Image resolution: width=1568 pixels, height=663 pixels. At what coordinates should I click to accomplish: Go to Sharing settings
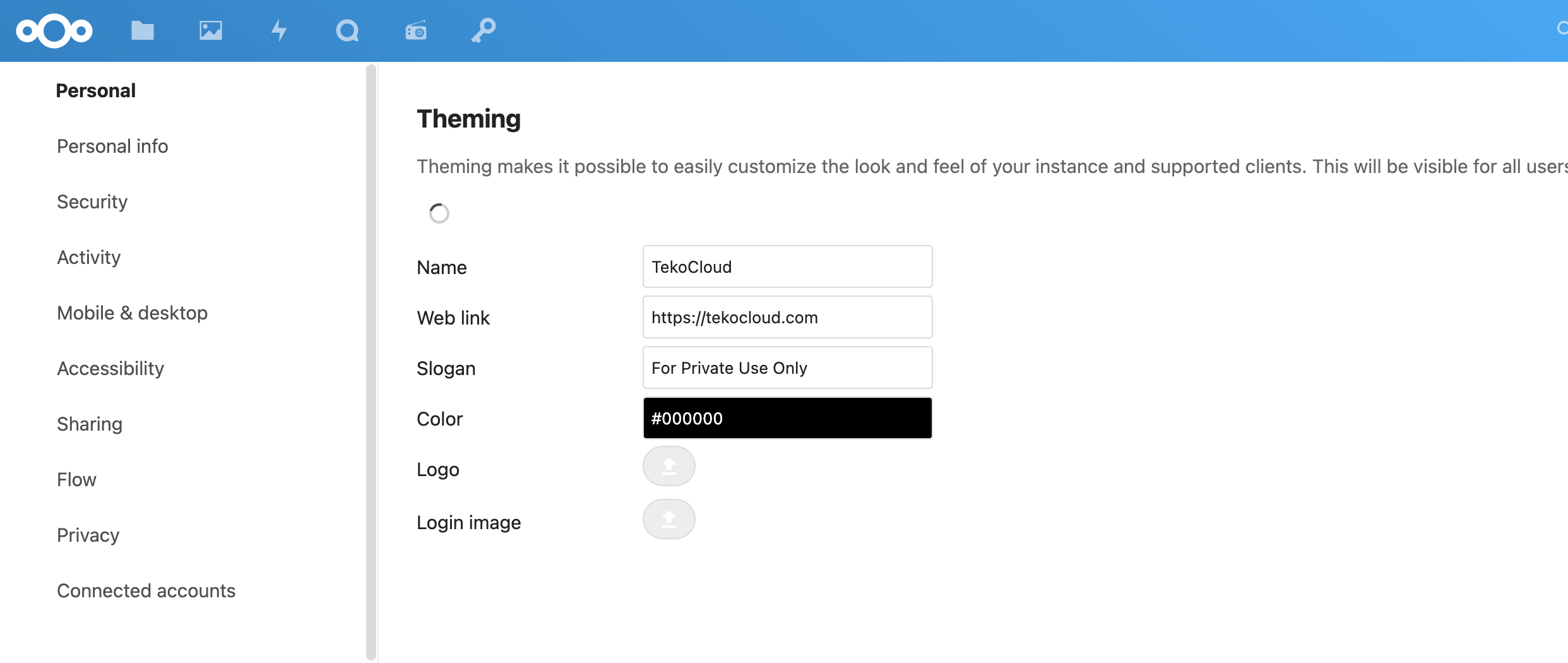click(90, 424)
